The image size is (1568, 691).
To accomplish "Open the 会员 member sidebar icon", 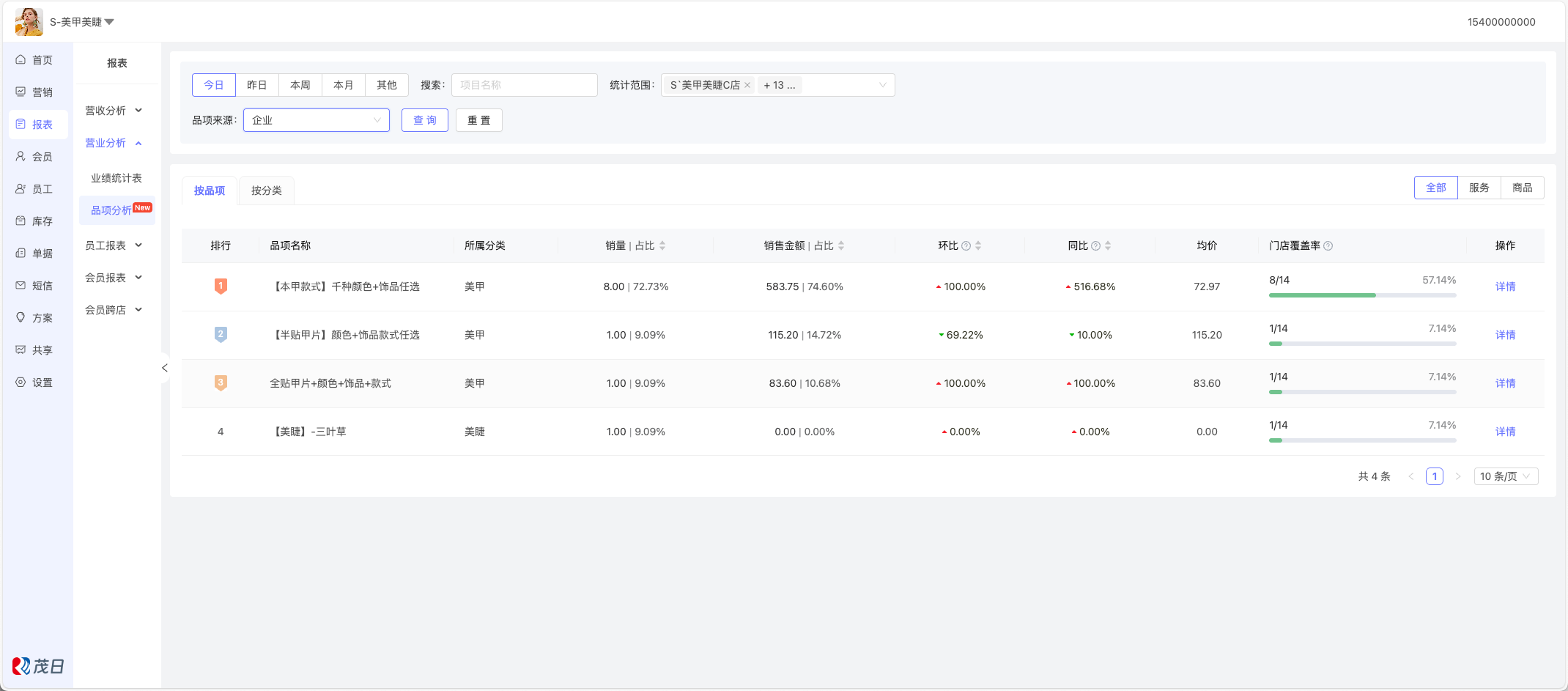I will coord(21,157).
